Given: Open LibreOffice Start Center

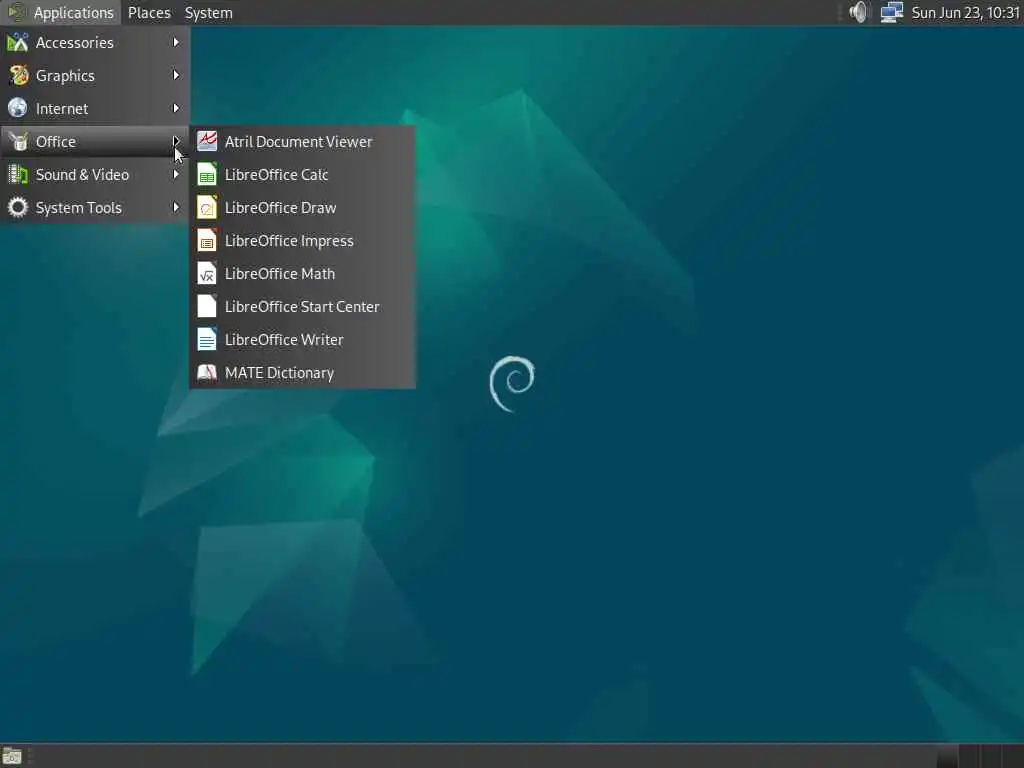Looking at the screenshot, I should [302, 307].
